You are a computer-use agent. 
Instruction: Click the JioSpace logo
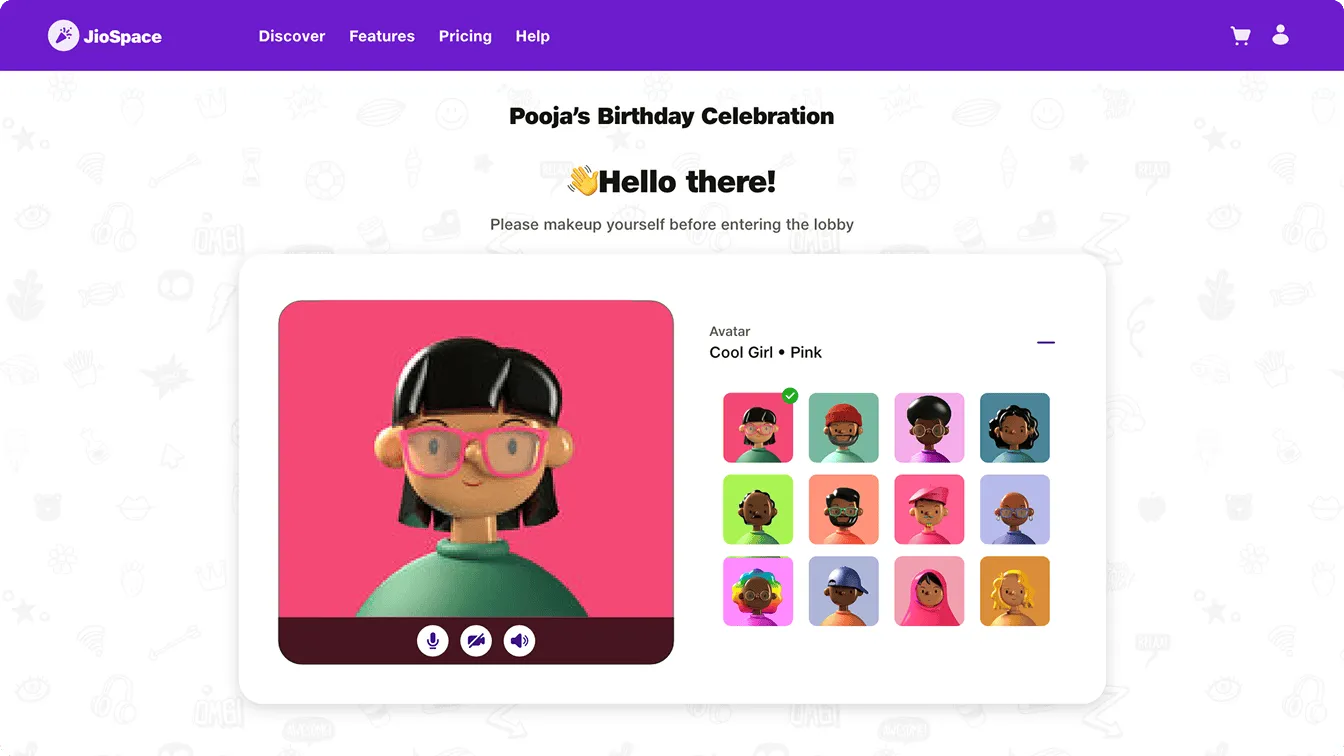[x=105, y=36]
